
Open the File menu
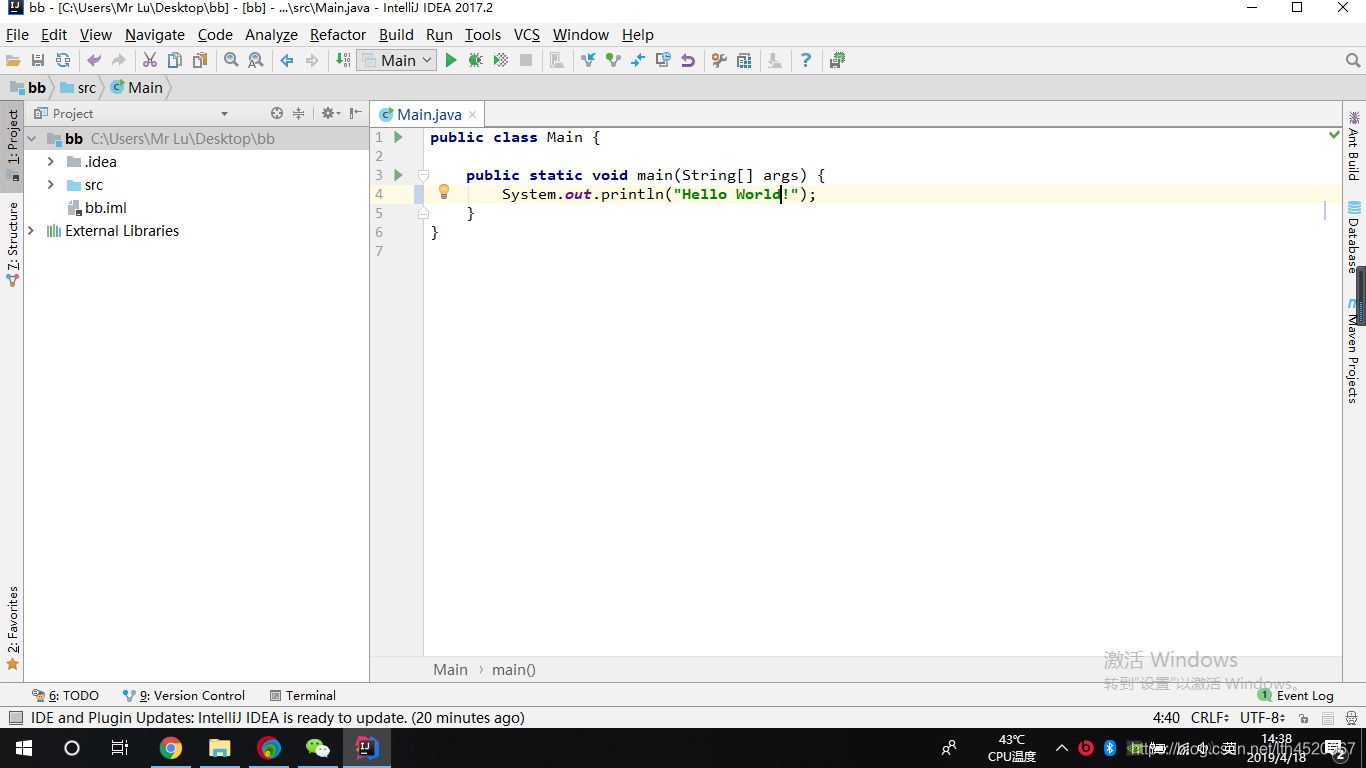click(x=18, y=34)
